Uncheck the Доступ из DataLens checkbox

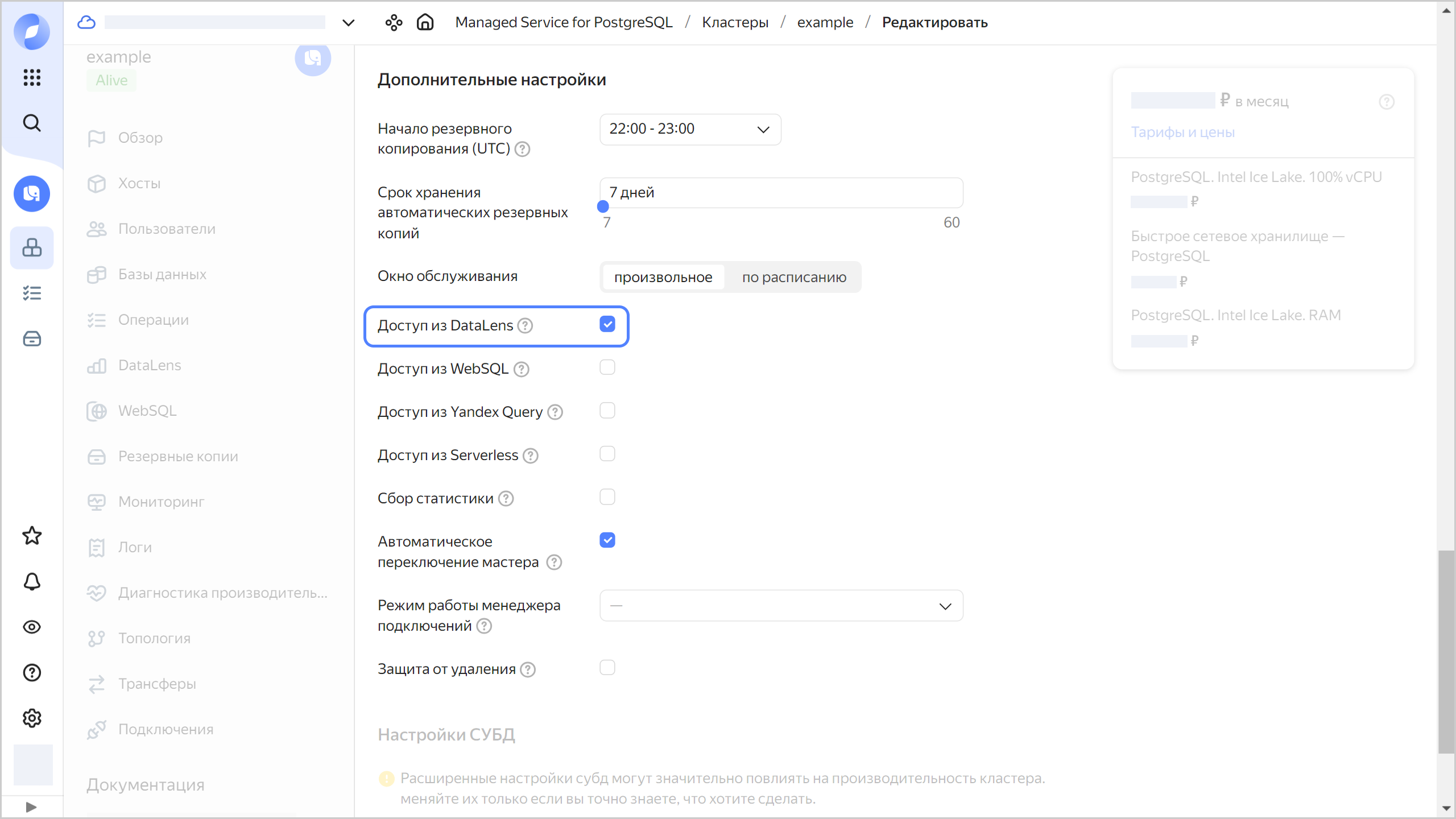pos(607,324)
